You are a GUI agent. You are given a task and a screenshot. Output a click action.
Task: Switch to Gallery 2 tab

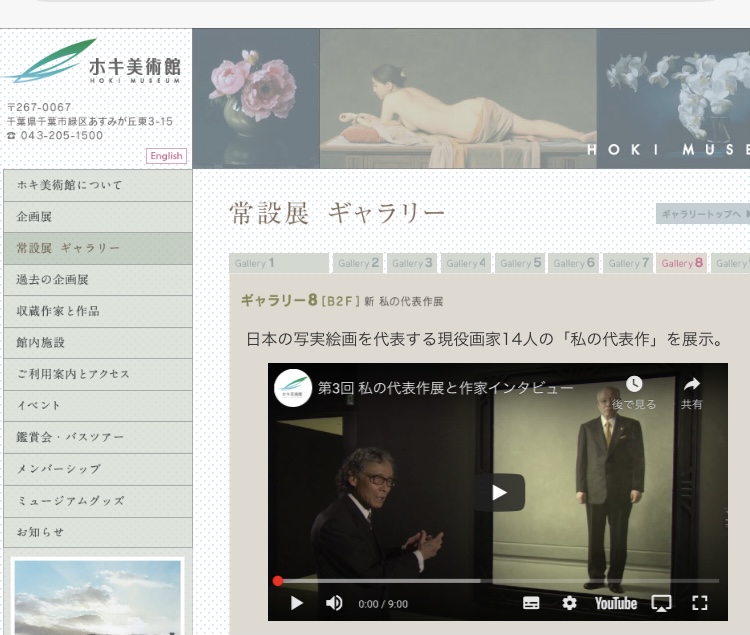358,263
